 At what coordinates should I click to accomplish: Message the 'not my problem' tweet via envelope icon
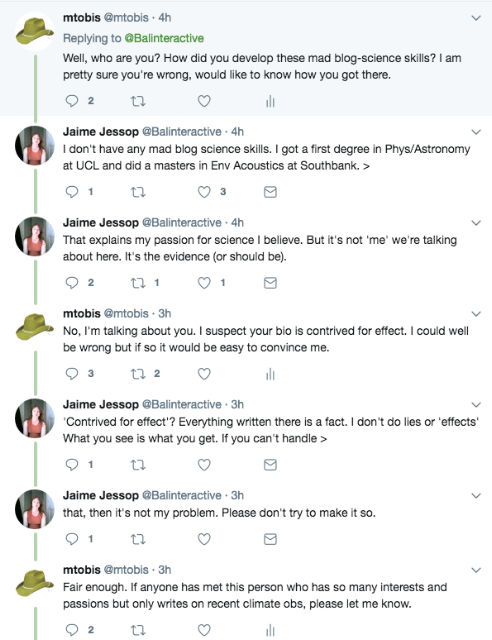(270, 539)
